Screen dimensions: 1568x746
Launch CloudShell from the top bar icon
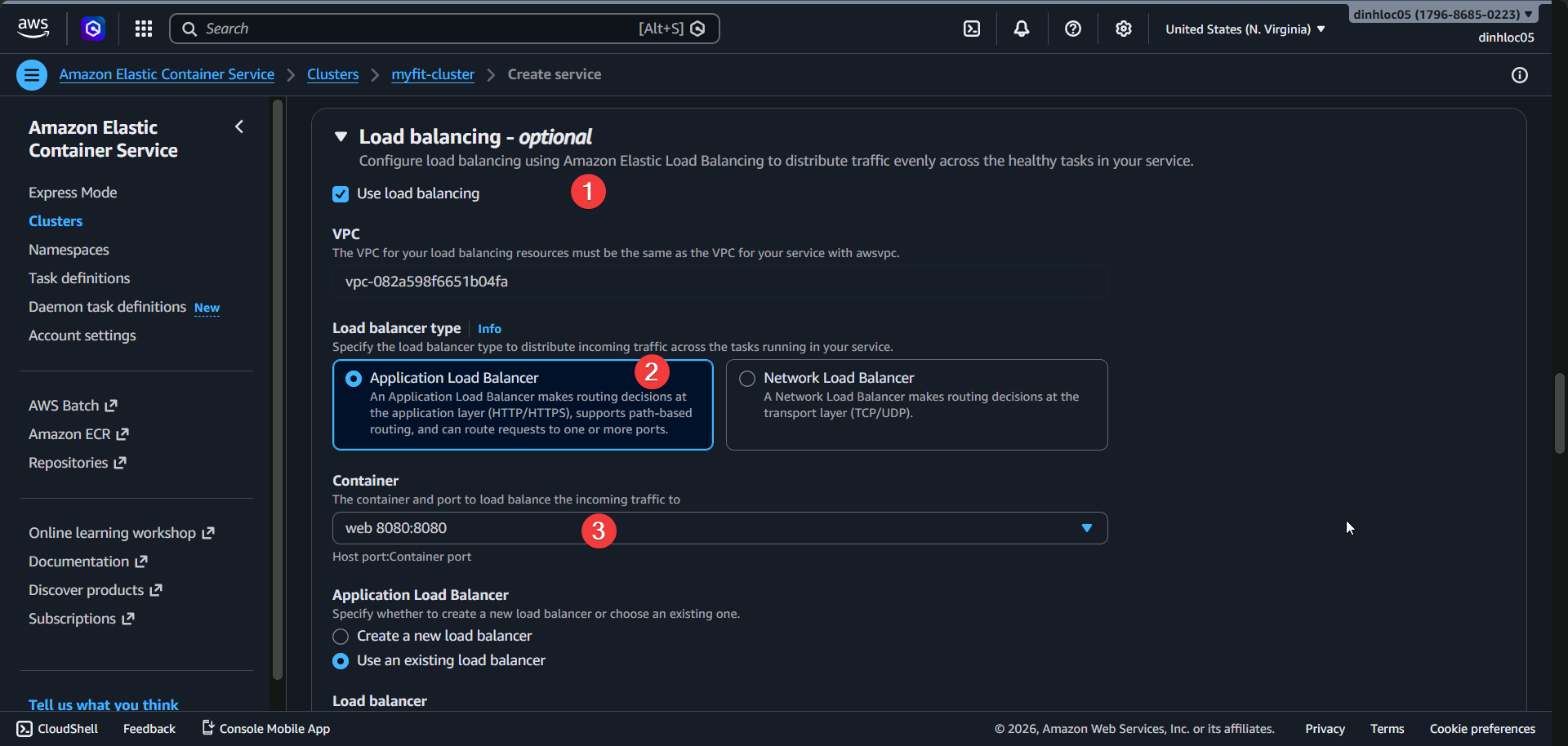[971, 28]
